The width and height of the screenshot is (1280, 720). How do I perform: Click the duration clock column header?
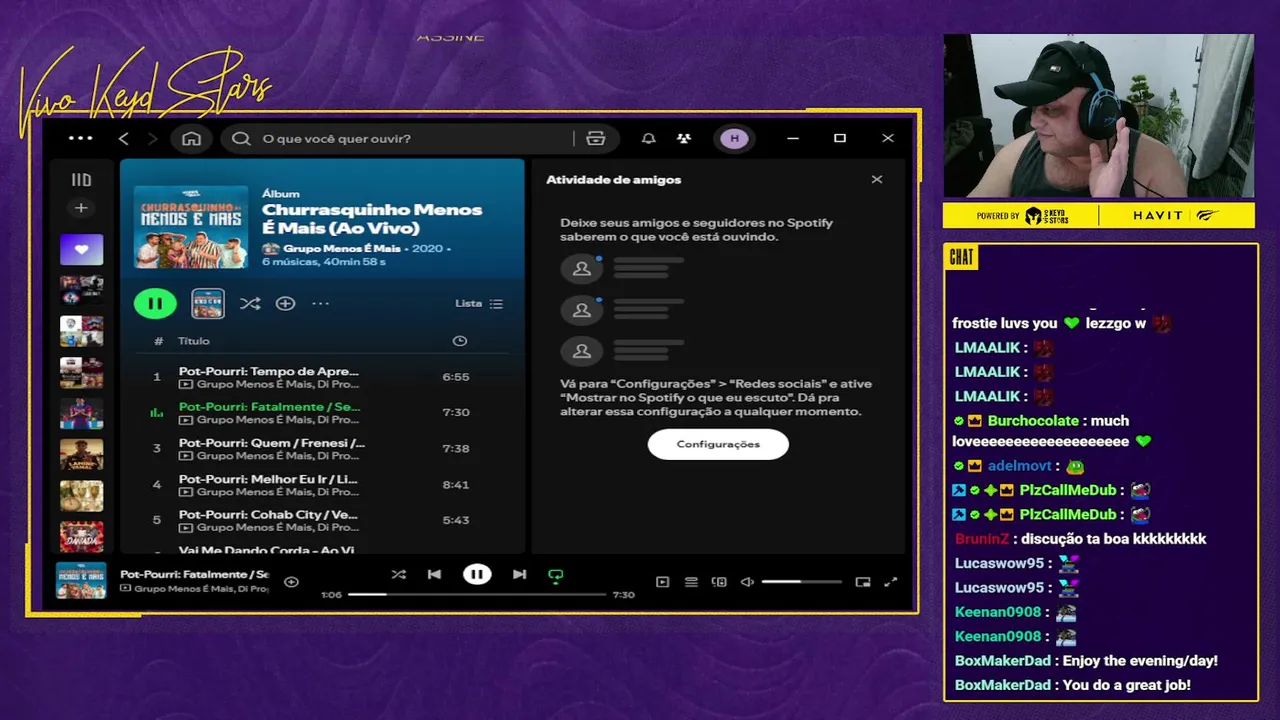[459, 341]
